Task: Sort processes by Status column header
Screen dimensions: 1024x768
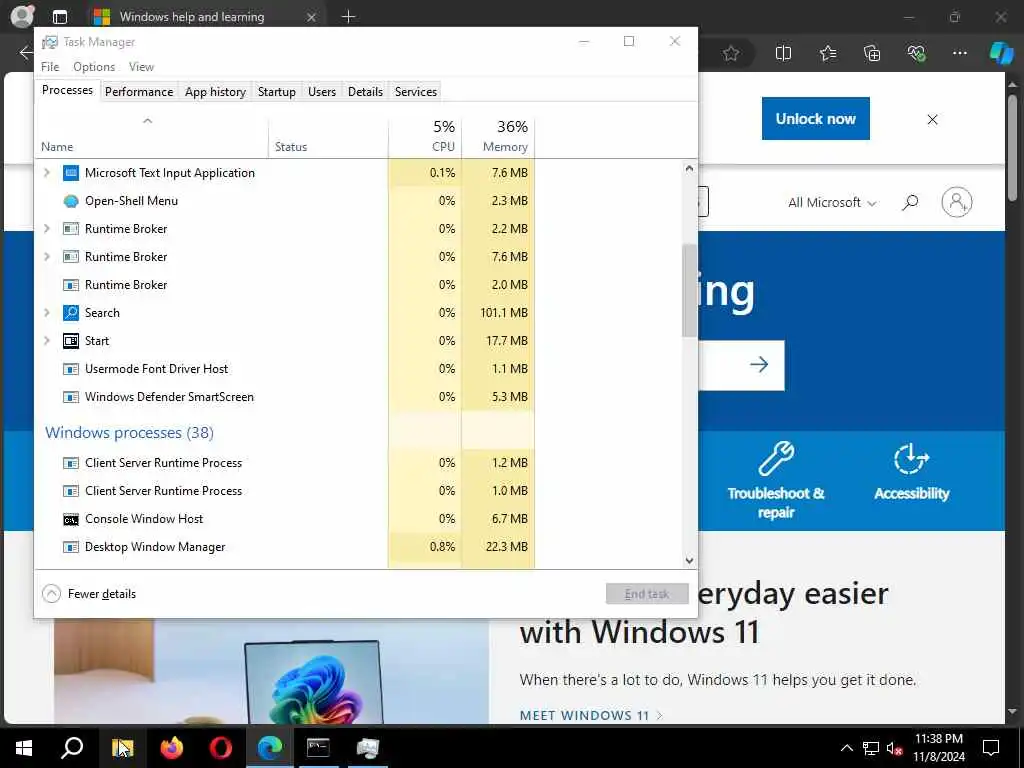Action: click(x=328, y=136)
